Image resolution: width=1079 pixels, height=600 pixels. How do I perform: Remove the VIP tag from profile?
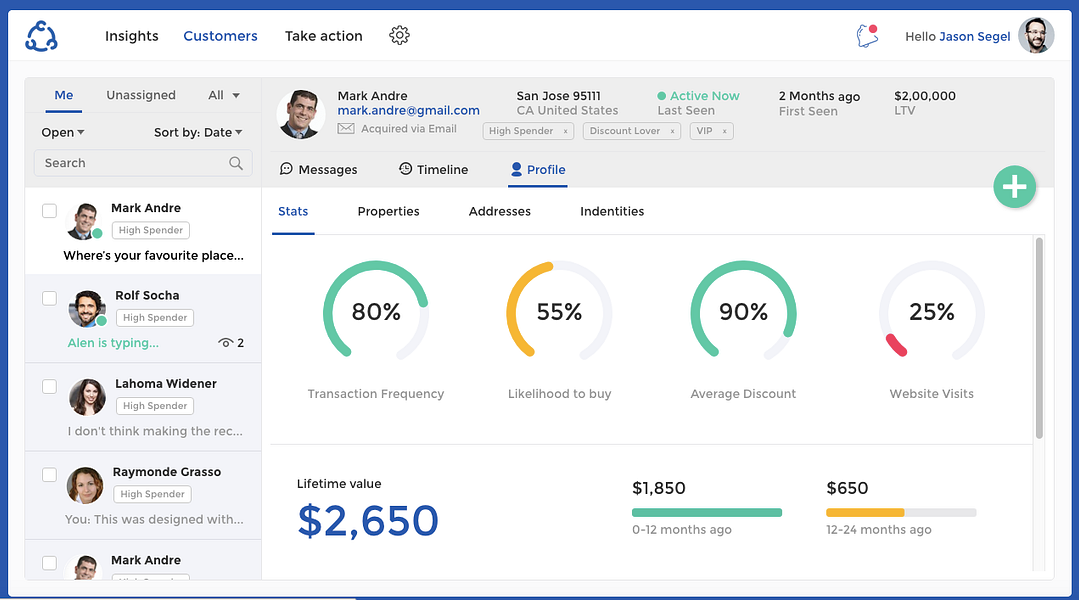point(725,131)
